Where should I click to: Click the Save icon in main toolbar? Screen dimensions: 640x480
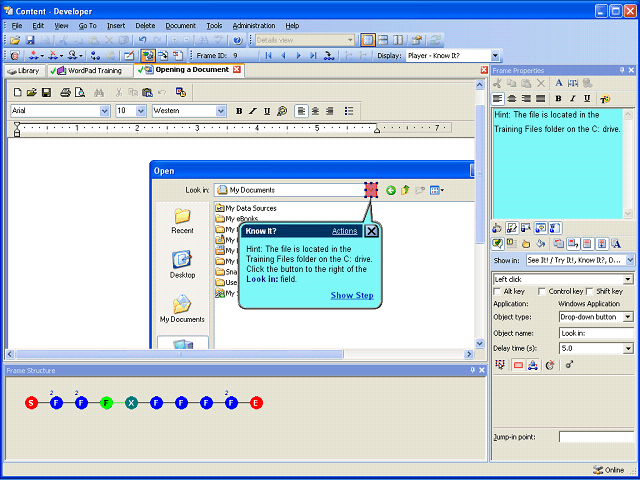[x=30, y=40]
